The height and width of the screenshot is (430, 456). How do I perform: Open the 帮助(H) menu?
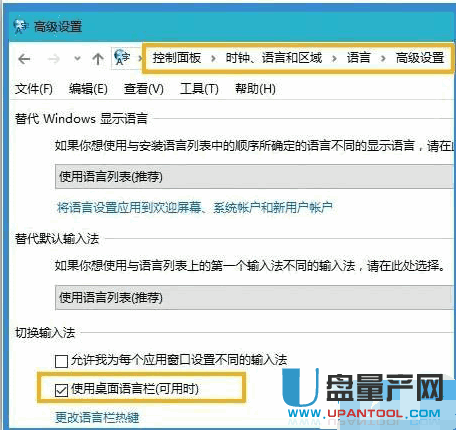[x=255, y=89]
